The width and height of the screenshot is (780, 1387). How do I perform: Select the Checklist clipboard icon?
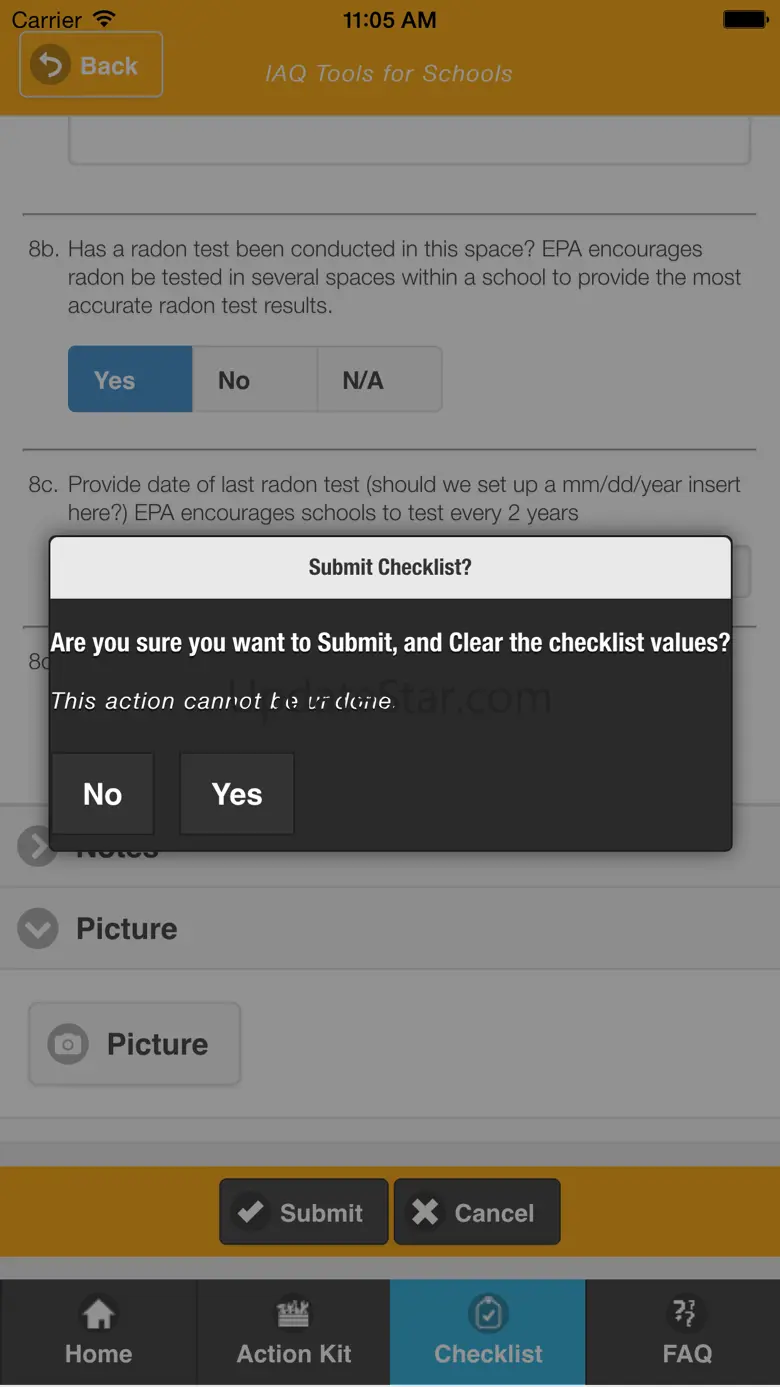[488, 1313]
